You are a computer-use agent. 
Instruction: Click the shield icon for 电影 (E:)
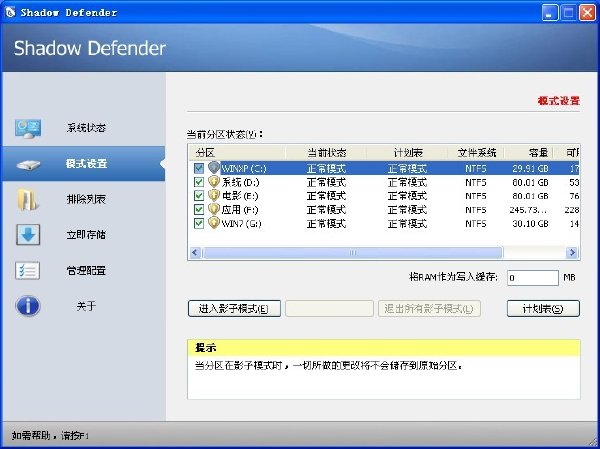point(214,195)
